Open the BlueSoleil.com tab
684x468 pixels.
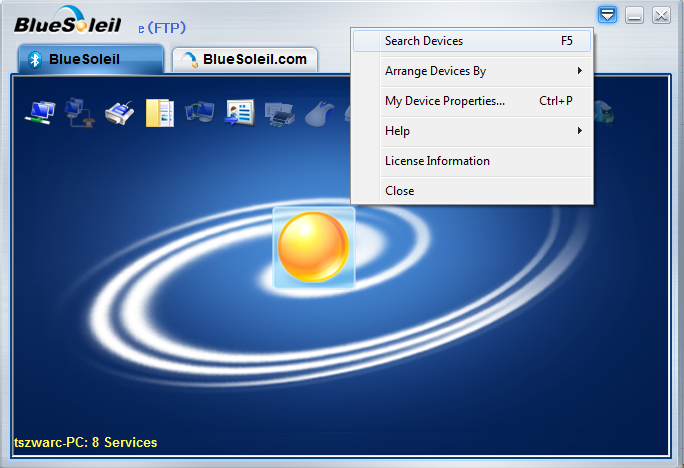point(245,60)
